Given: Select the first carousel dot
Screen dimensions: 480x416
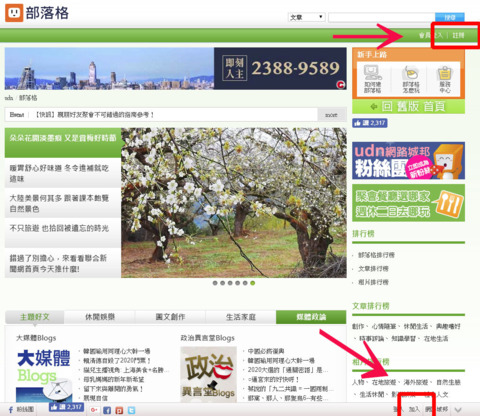Looking at the screenshot, I should (x=215, y=283).
